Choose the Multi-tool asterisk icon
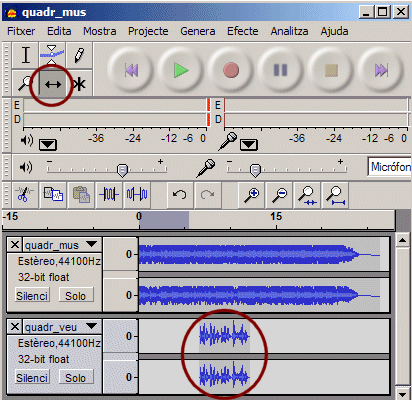The height and width of the screenshot is (400, 412). coord(79,84)
